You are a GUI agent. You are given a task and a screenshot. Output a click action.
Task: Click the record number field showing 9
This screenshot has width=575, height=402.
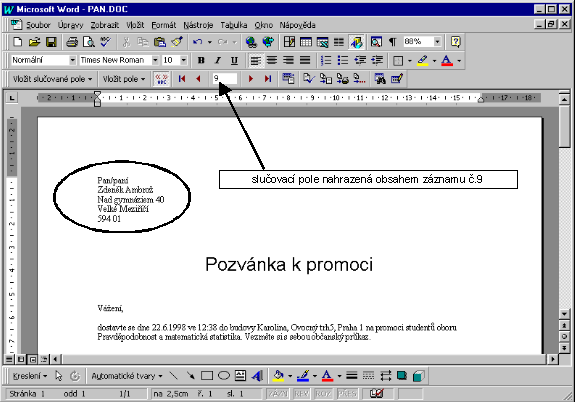pos(225,78)
